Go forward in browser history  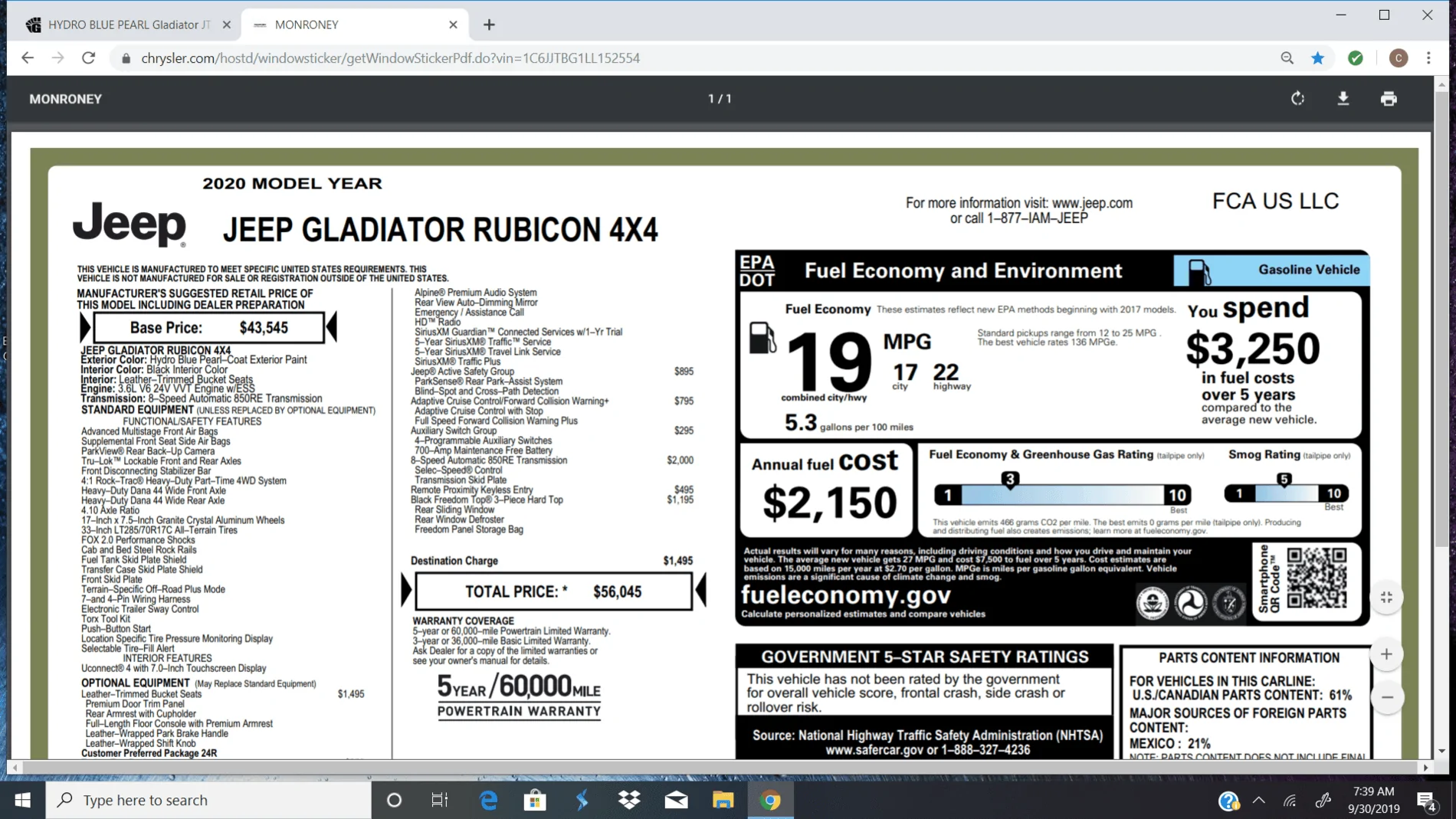(x=58, y=58)
